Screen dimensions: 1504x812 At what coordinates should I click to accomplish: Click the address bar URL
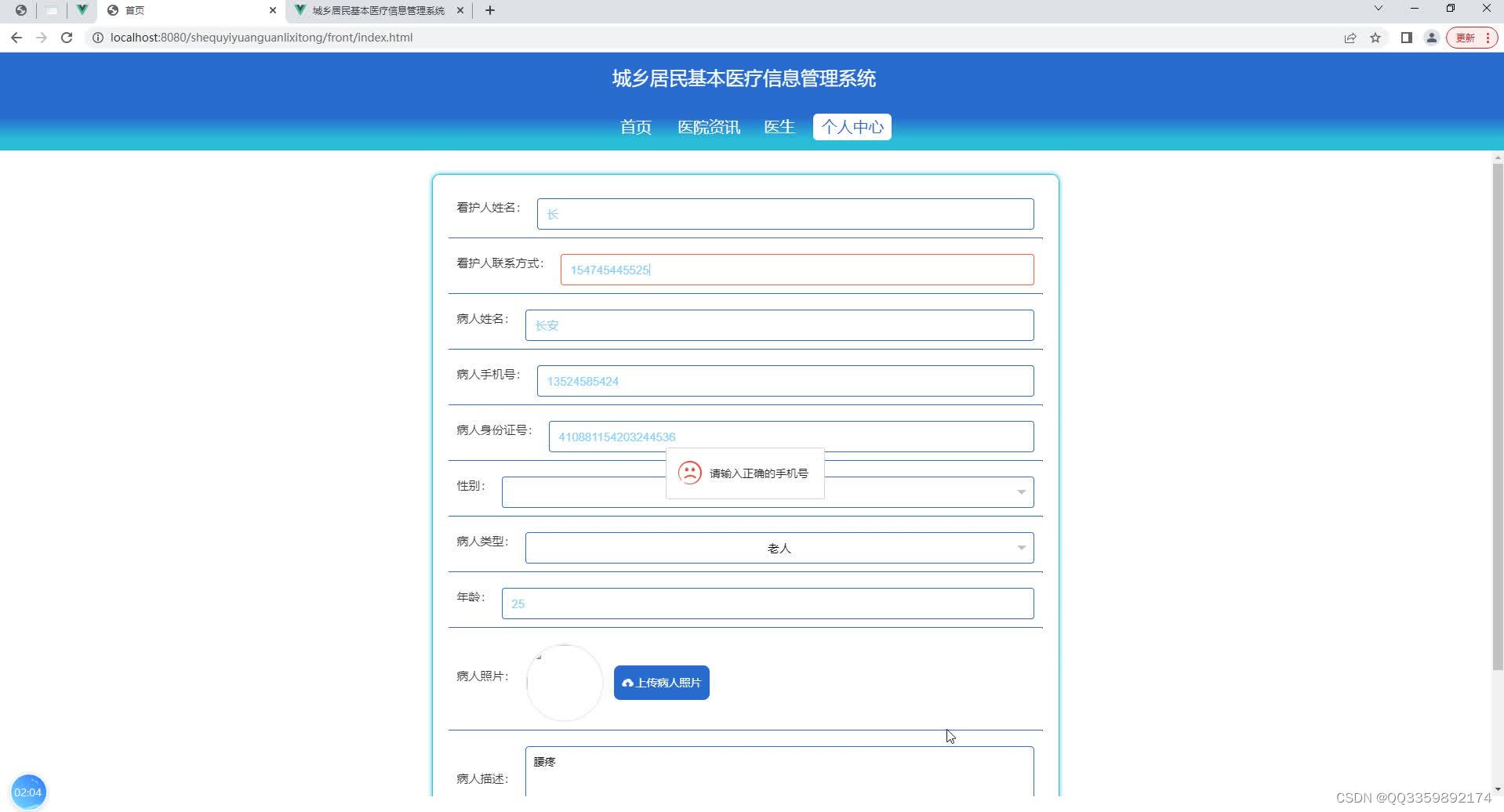click(x=261, y=38)
